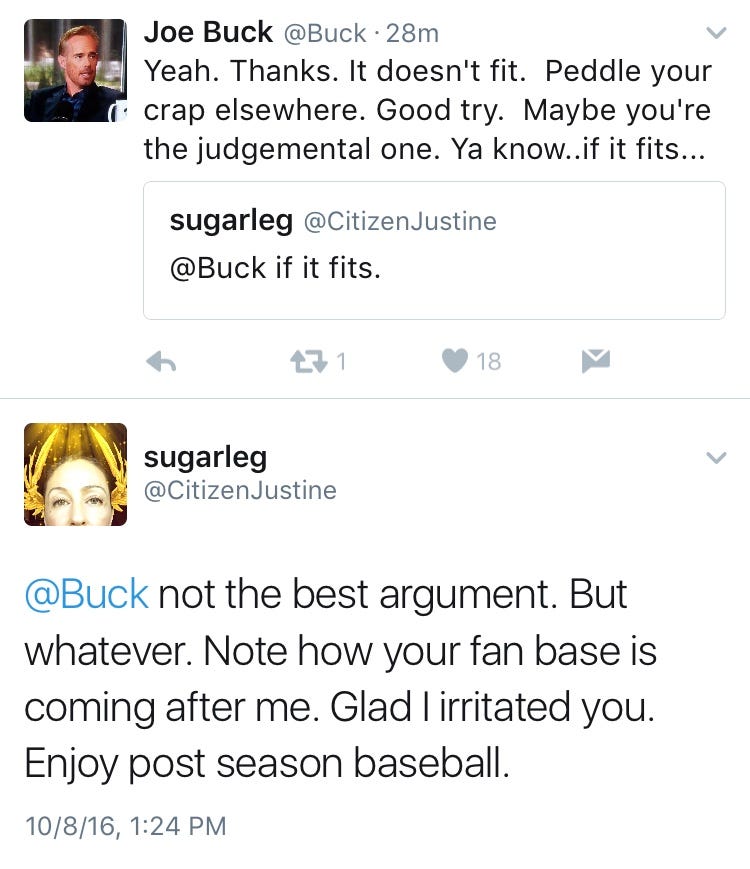This screenshot has width=750, height=869.
Task: Expand options chevron on Joe Buck's tweet
Action: coord(716,33)
